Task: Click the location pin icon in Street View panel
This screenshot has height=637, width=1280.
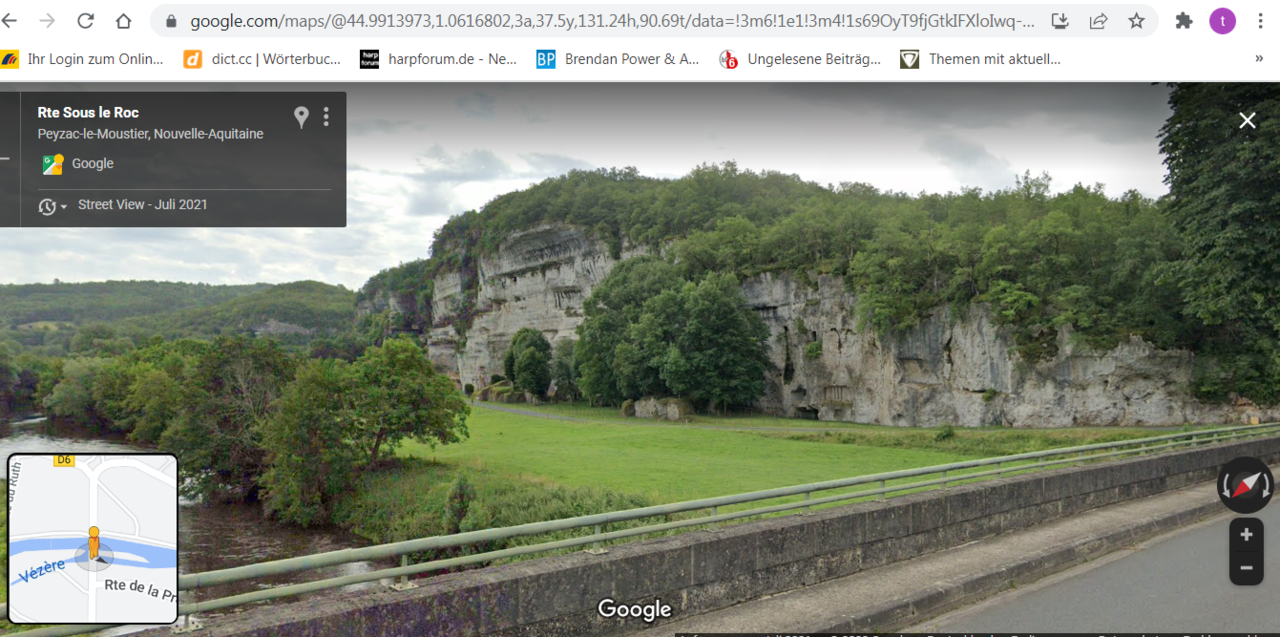Action: [301, 117]
